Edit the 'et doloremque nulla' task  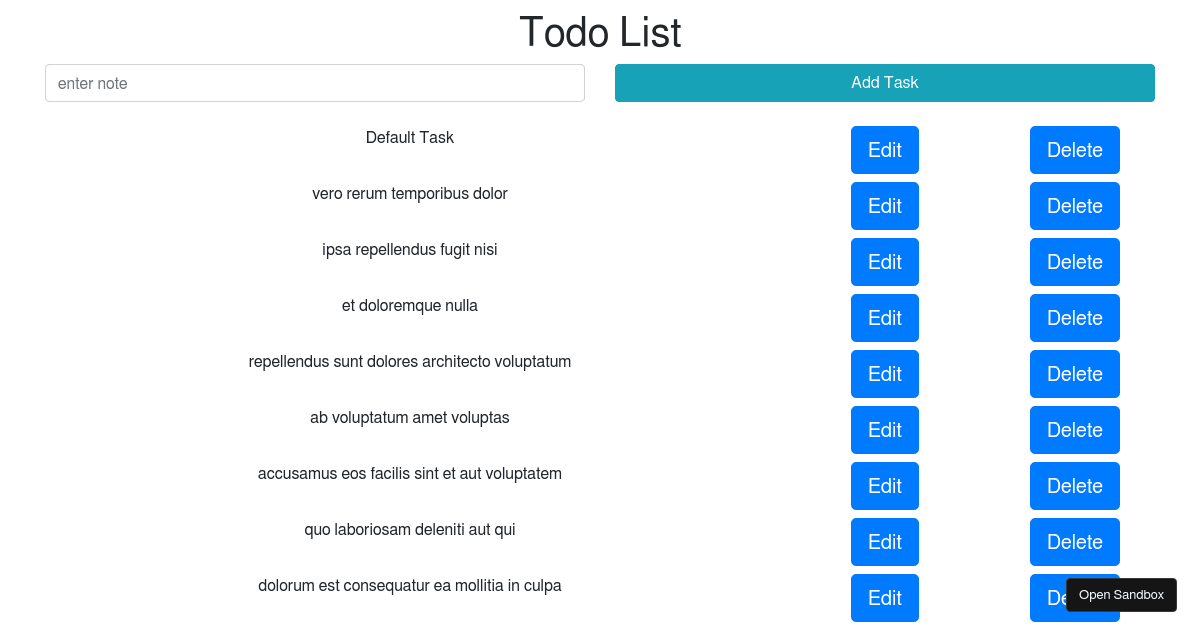point(884,318)
